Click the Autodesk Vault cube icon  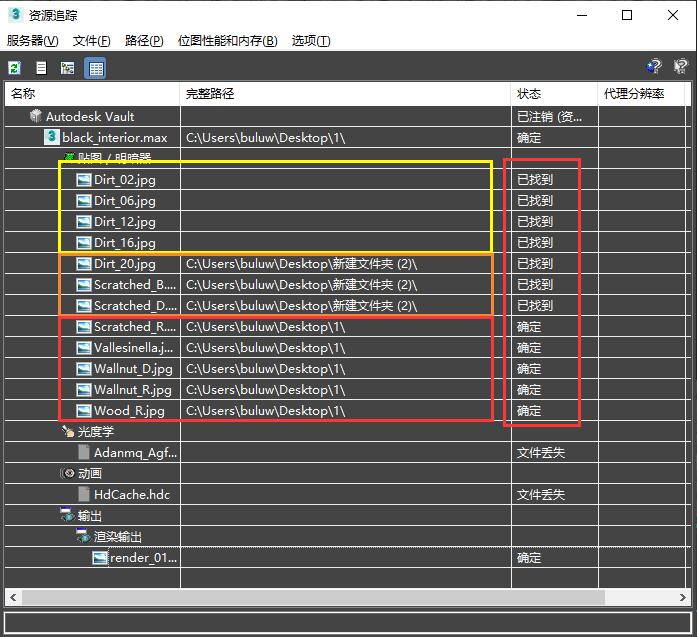tap(35, 116)
